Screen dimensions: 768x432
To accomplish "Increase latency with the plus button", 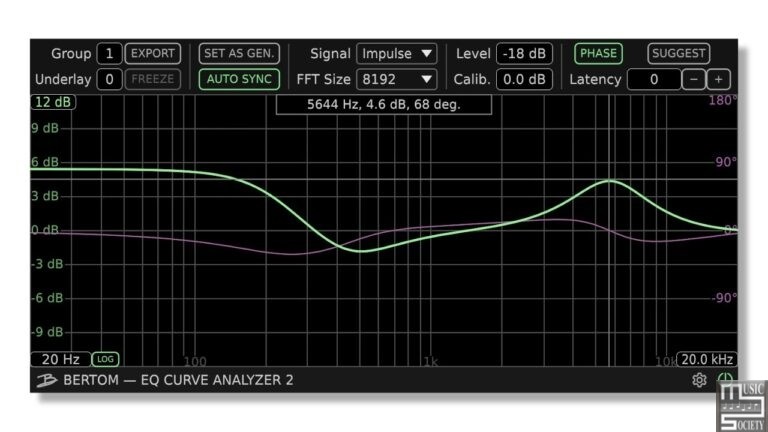I will (719, 79).
